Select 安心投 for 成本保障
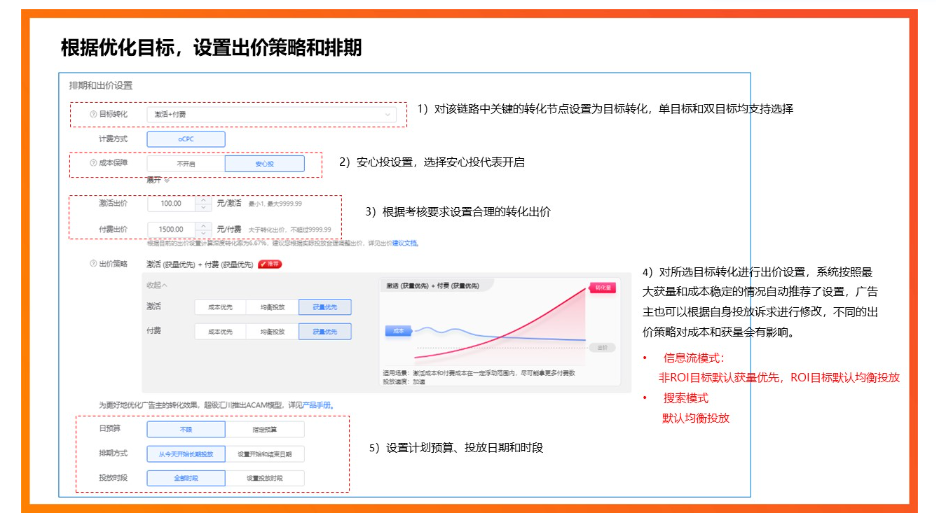Viewport: 936px width, 518px height. [x=264, y=164]
